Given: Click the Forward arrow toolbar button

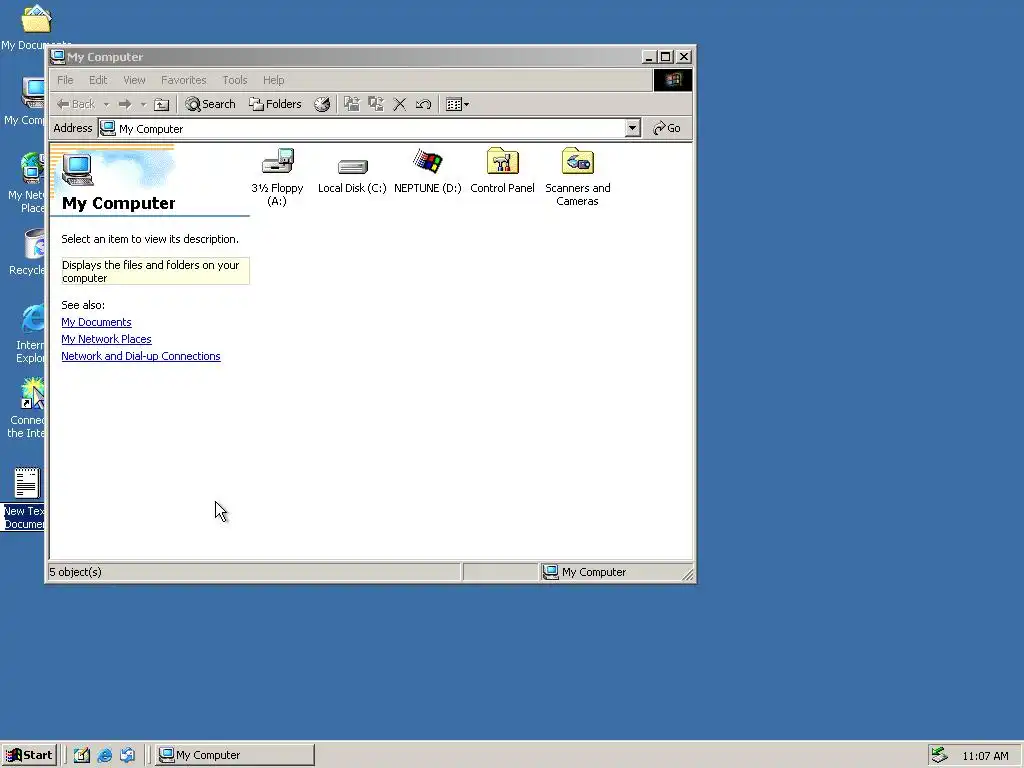Looking at the screenshot, I should (125, 104).
